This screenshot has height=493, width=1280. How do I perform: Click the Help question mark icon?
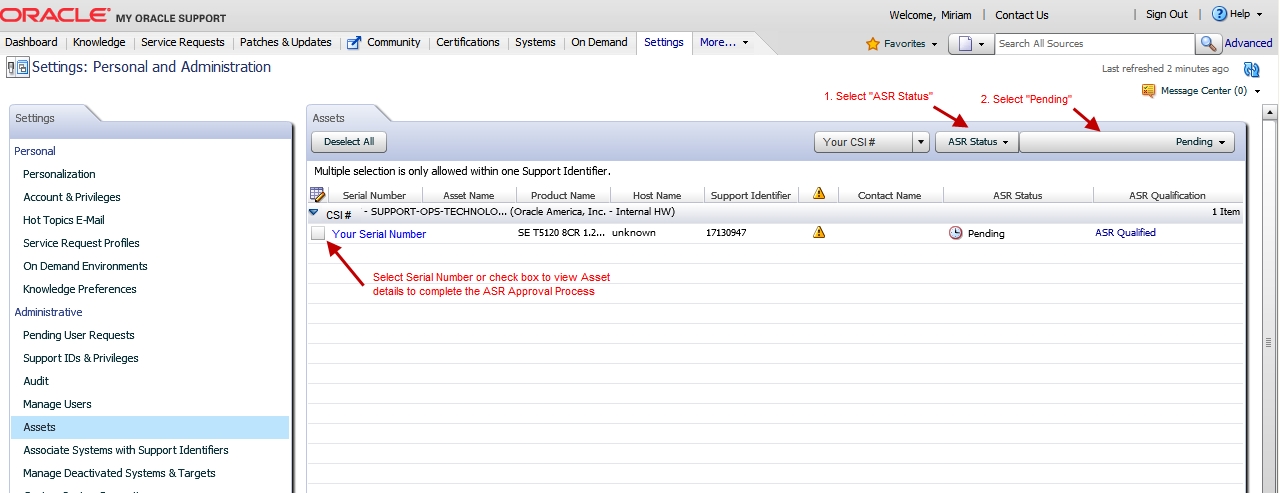coord(1219,14)
